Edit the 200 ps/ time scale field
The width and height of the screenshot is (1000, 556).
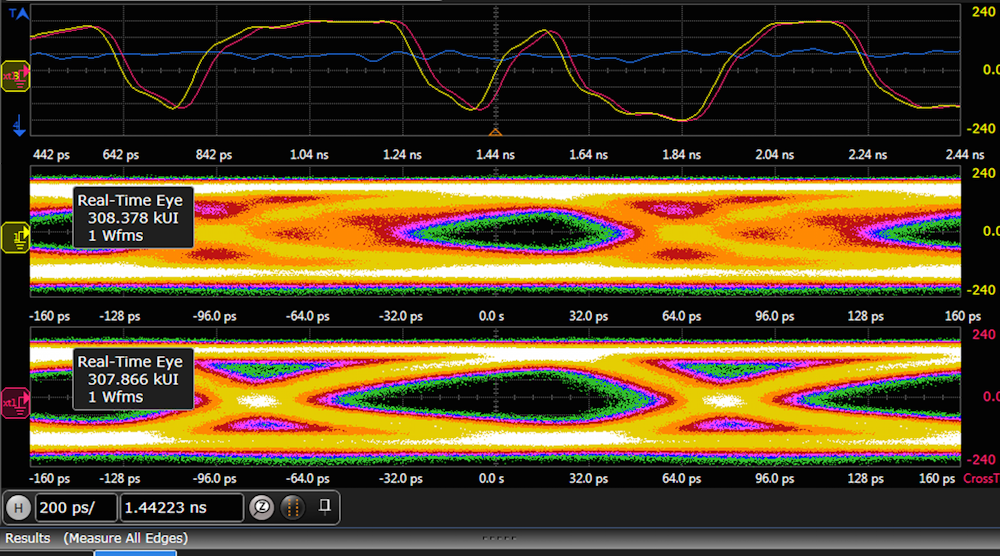[76, 507]
